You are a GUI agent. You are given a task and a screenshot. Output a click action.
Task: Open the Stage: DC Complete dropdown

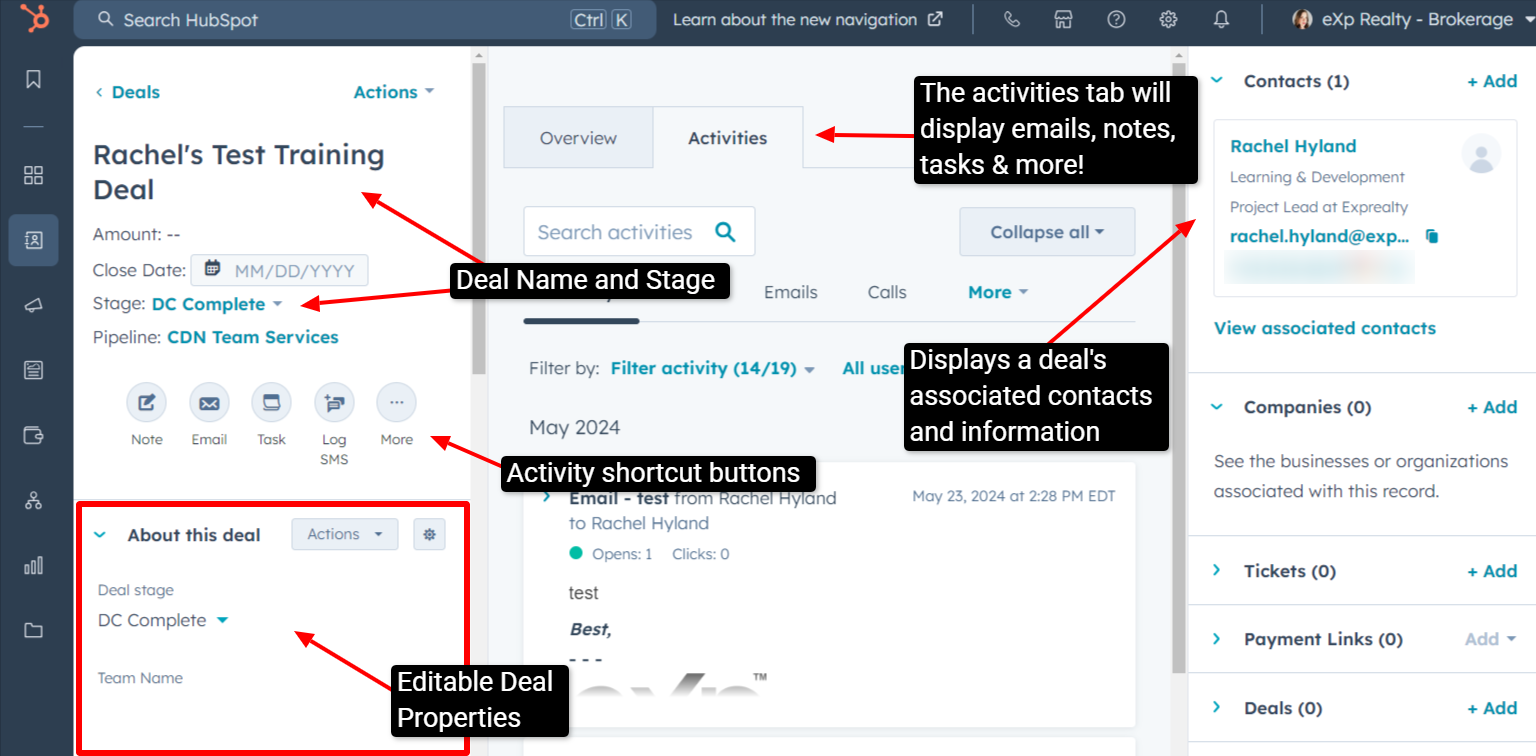[217, 304]
